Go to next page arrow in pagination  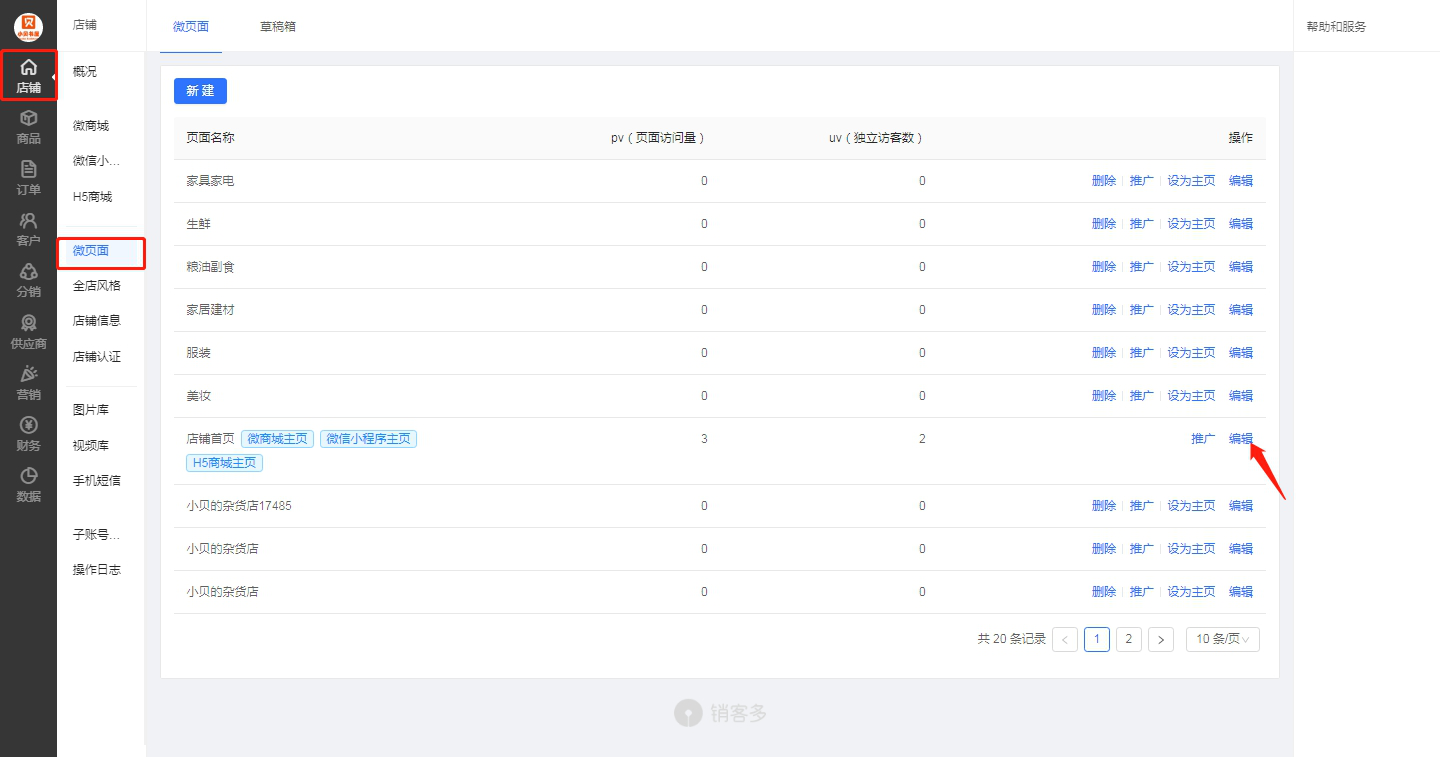pos(1160,639)
